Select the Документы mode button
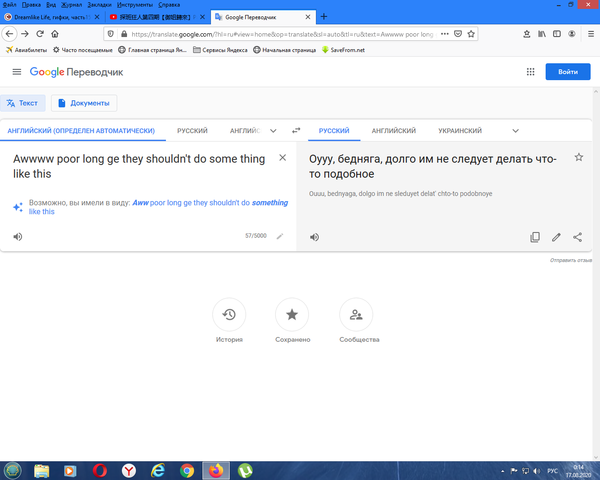 (x=84, y=103)
